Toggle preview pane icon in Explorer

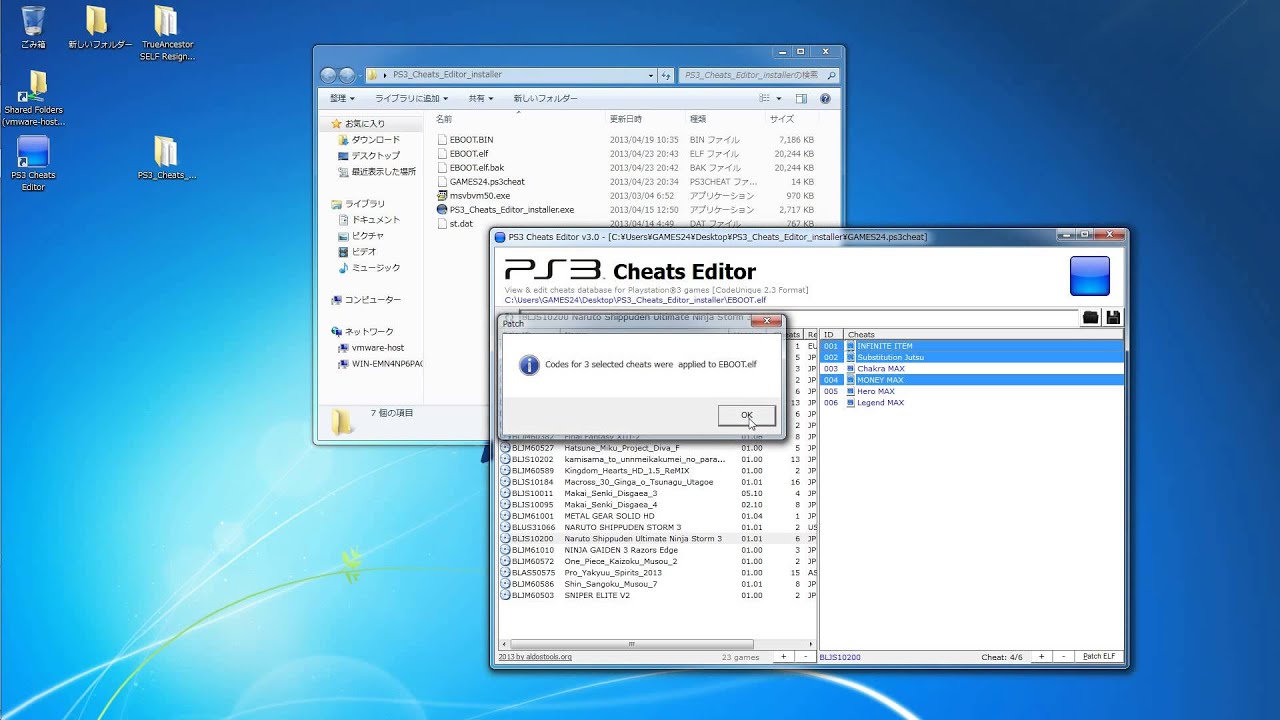801,99
